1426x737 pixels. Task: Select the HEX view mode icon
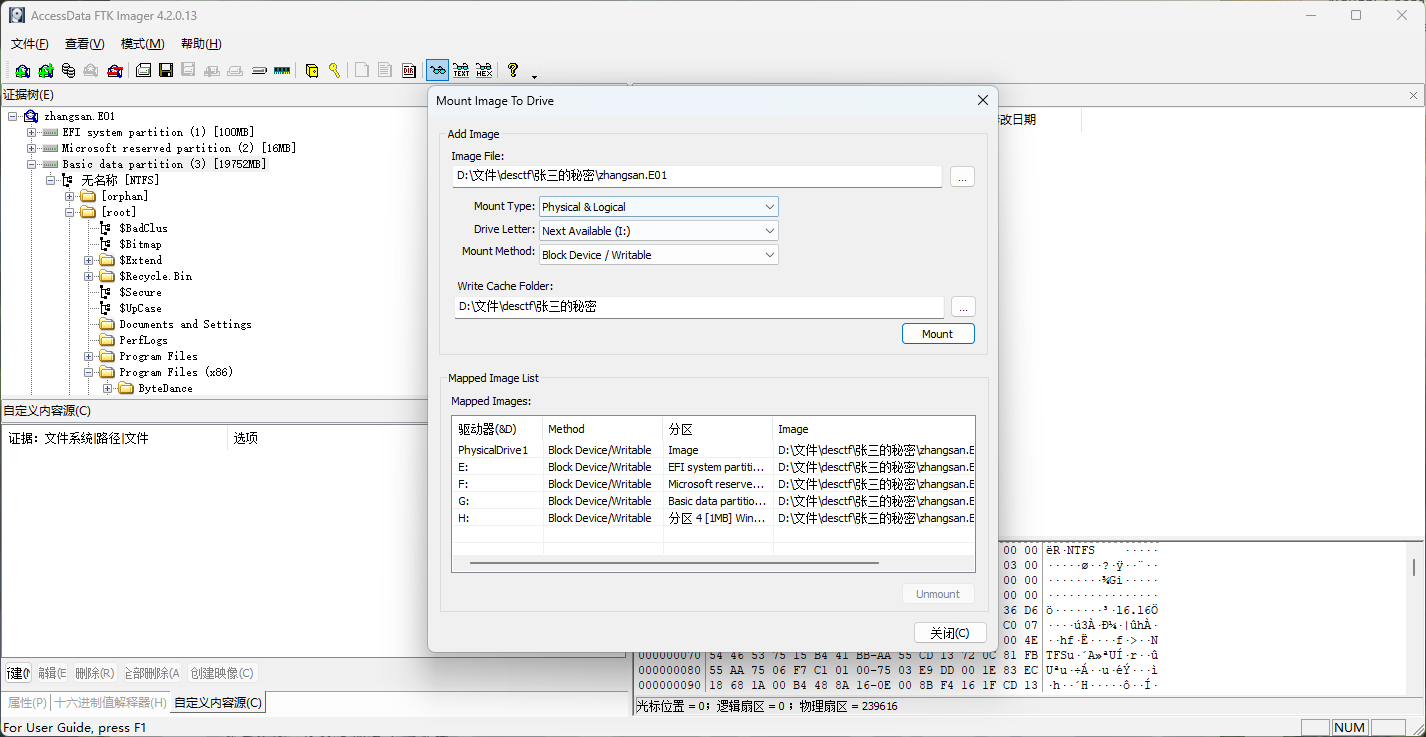[484, 70]
